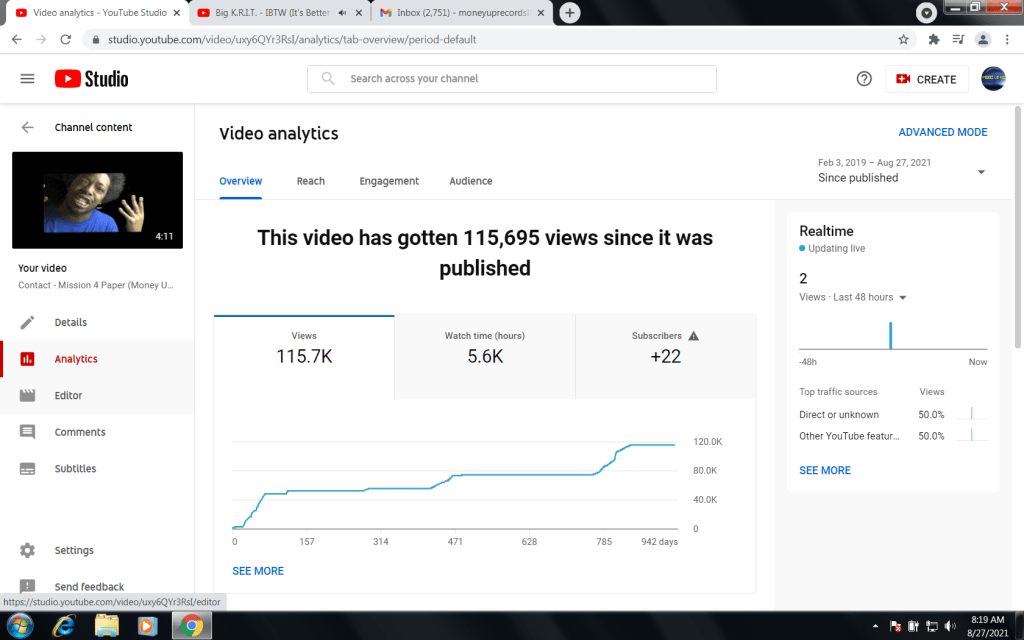Screen dimensions: 1024x640
Task: Click the video thumbnail in sidebar
Action: tap(97, 200)
